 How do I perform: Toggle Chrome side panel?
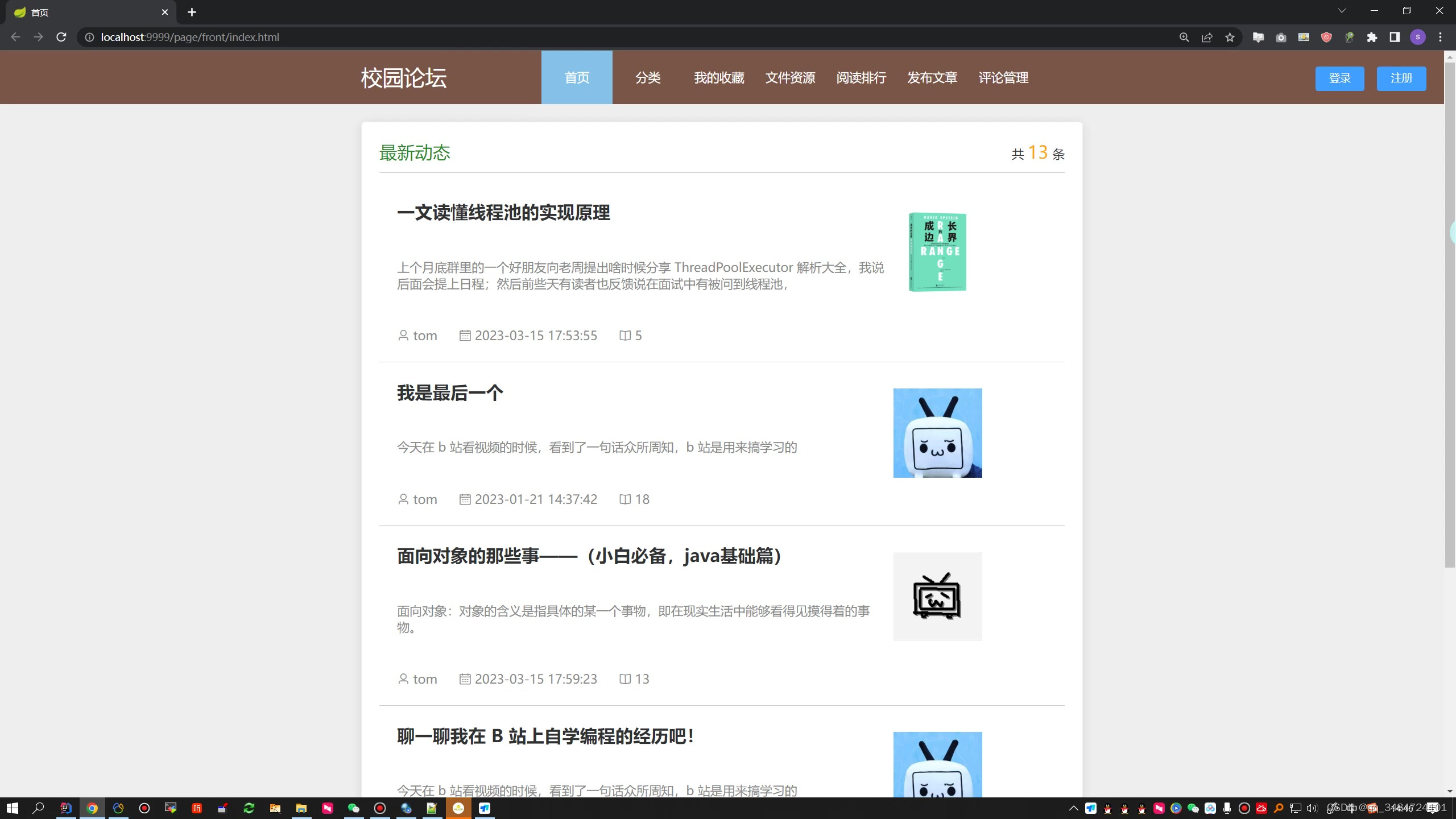click(1395, 37)
